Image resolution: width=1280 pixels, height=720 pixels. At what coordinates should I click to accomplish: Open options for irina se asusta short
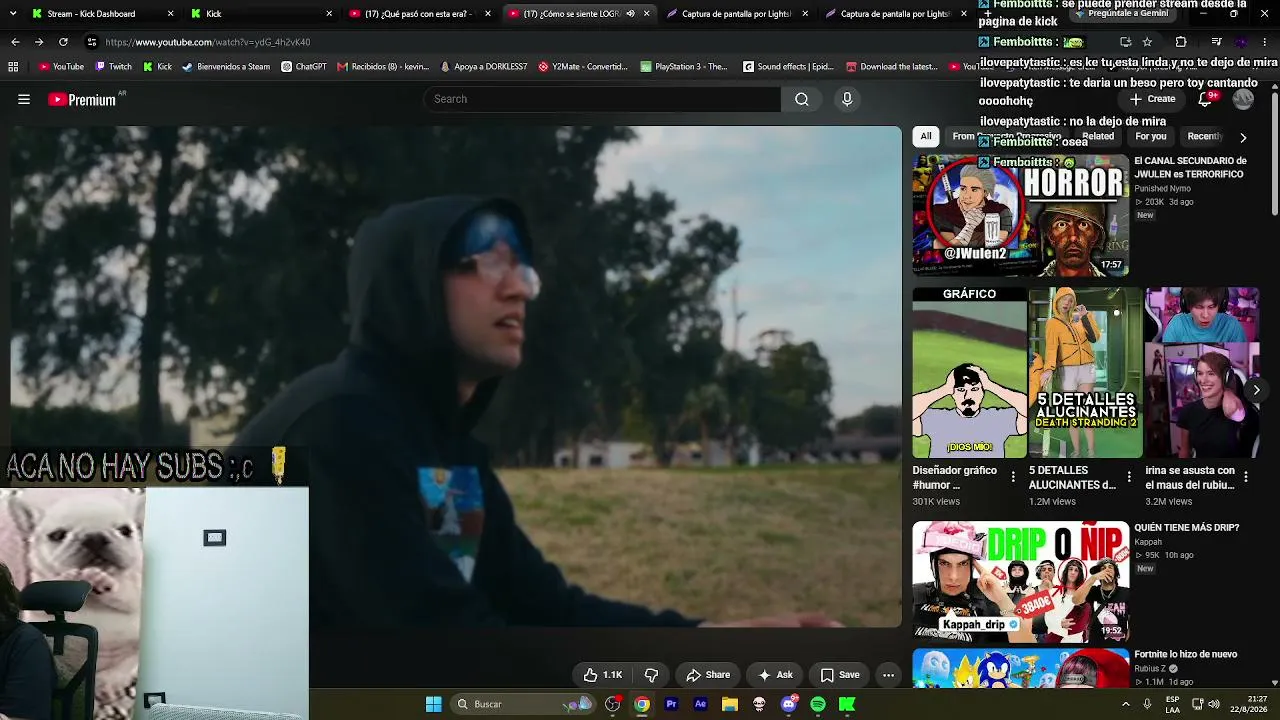click(1245, 477)
